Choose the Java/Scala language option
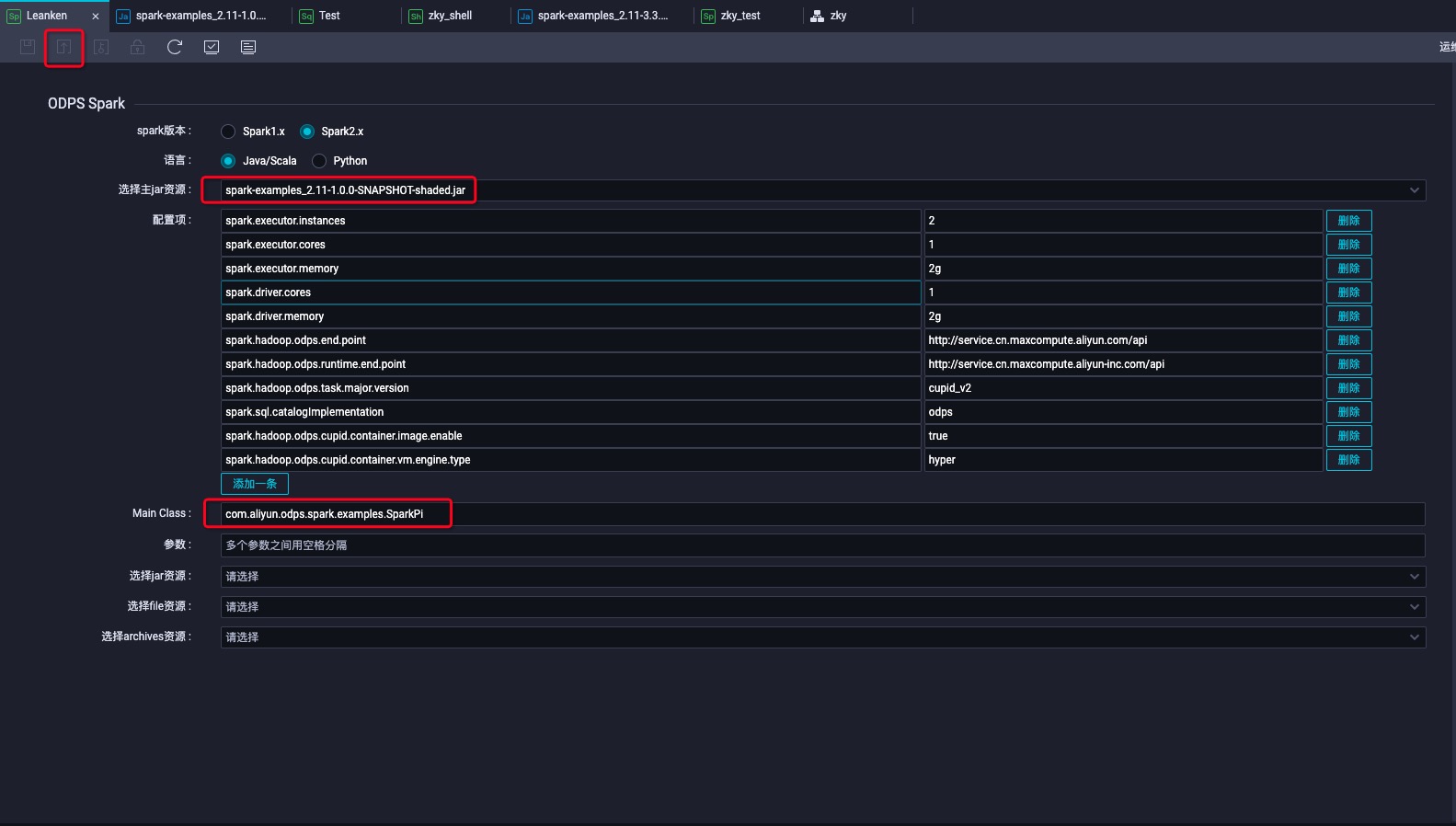1456x826 pixels. 228,161
